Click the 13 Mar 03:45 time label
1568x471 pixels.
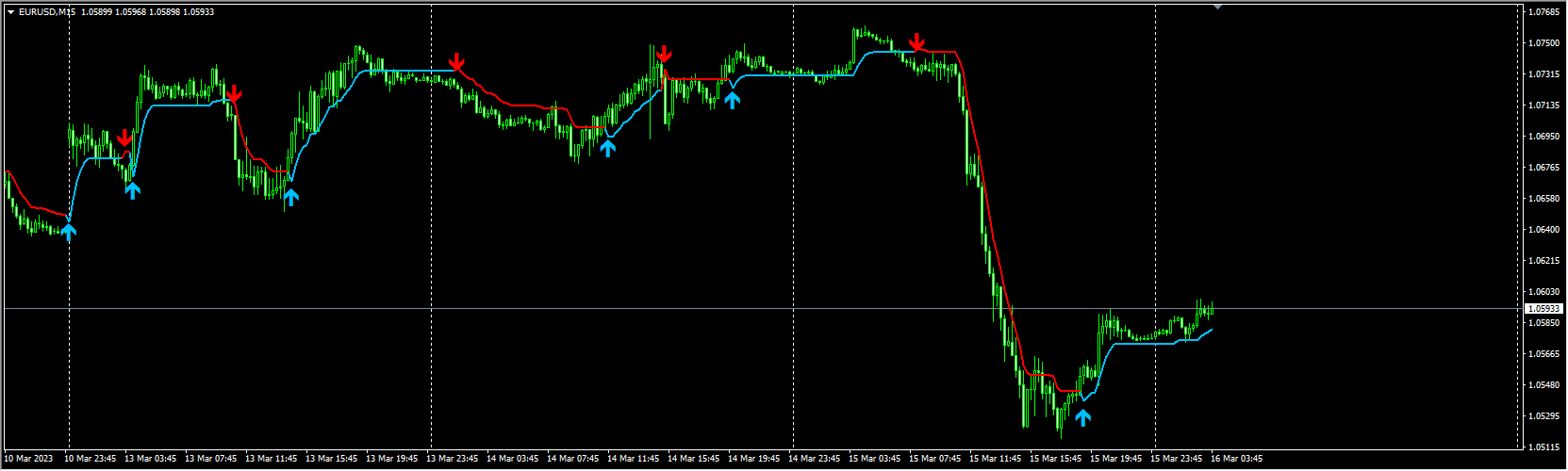pyautogui.click(x=151, y=459)
